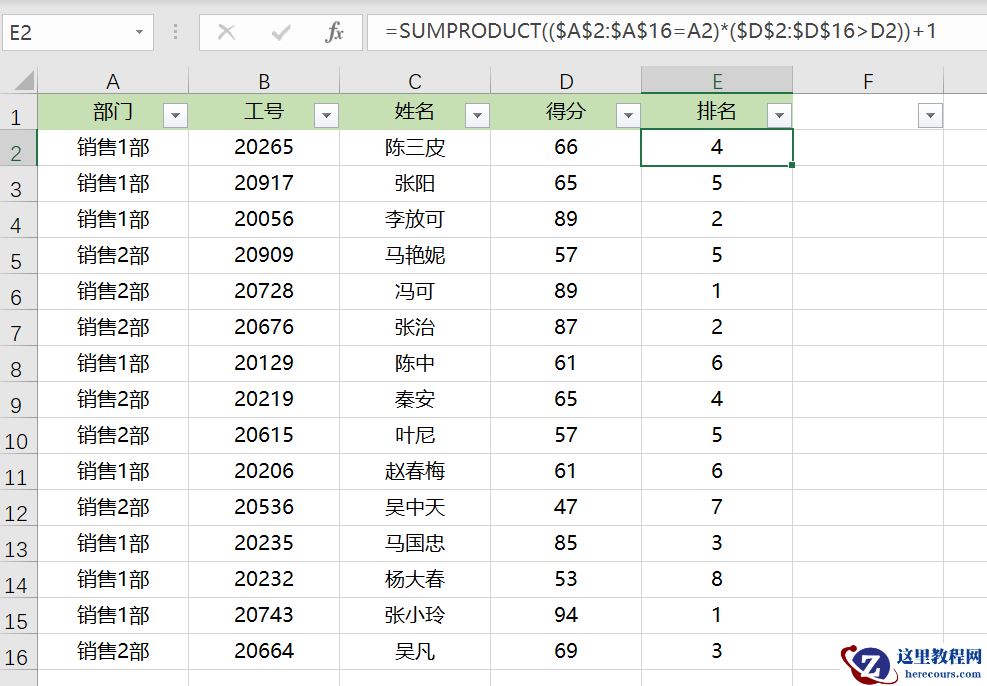Click the 部门 header cell
This screenshot has width=987, height=686.
coord(113,112)
